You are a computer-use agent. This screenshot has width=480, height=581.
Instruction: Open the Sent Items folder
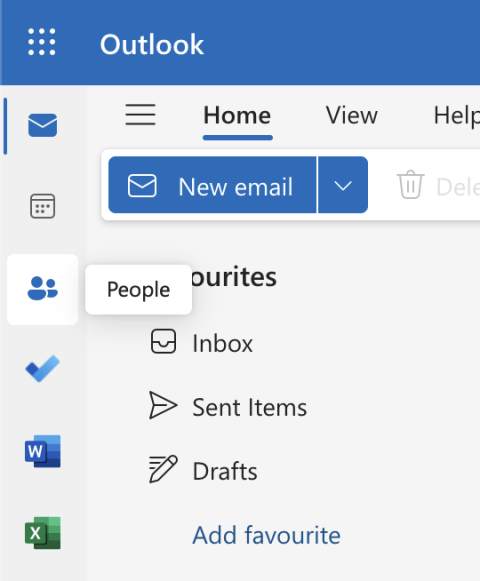250,407
